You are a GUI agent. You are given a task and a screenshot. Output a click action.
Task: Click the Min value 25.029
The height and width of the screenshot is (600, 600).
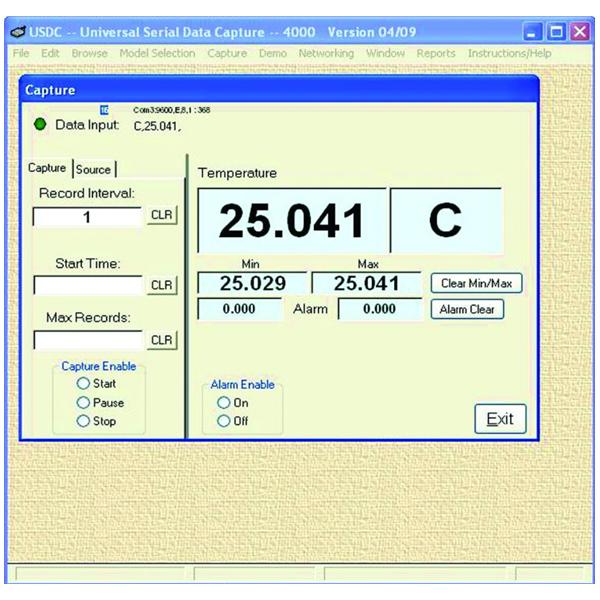(x=253, y=283)
